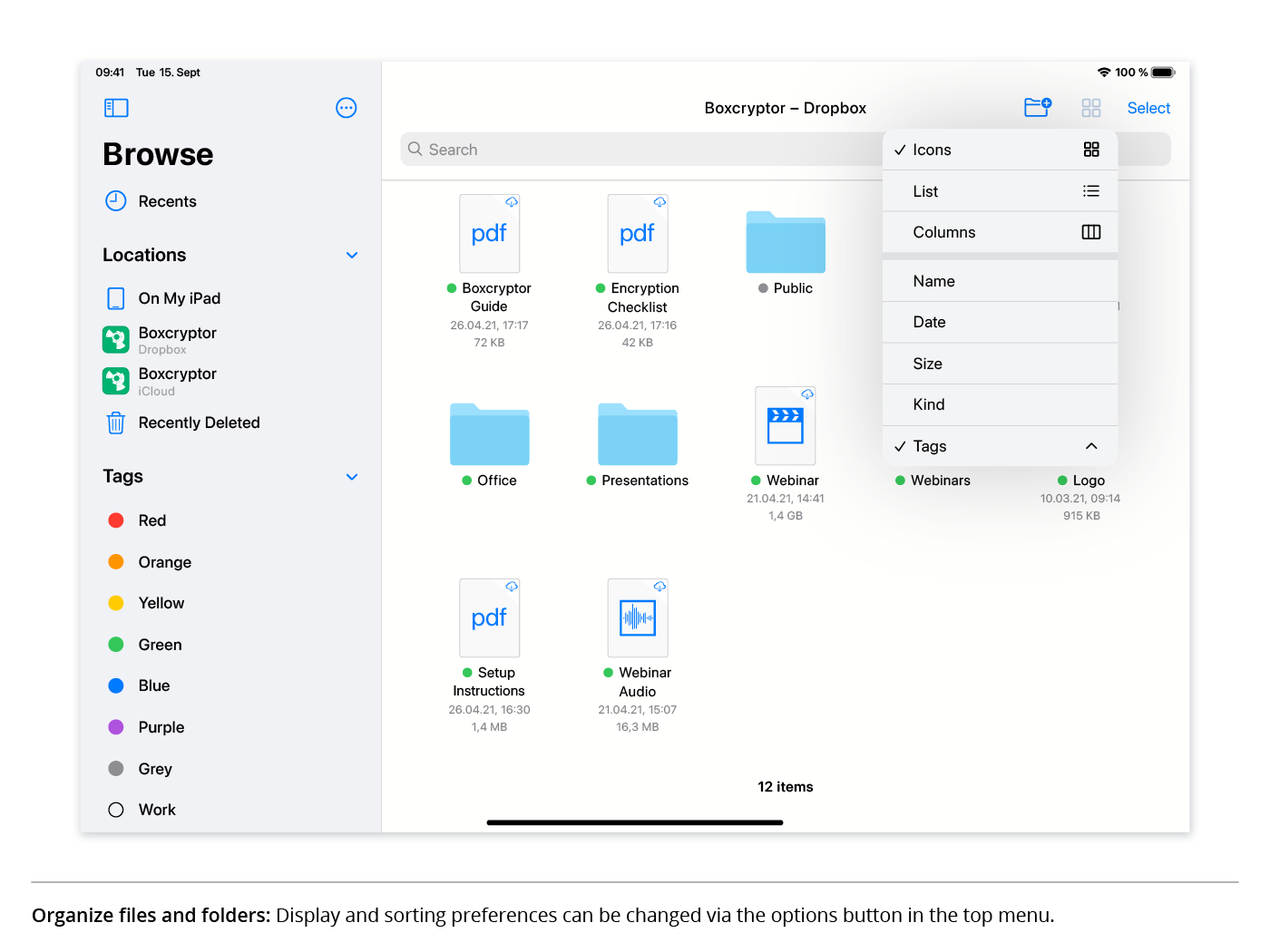
Task: Sort by Date in the menu
Action: pyautogui.click(x=1000, y=322)
